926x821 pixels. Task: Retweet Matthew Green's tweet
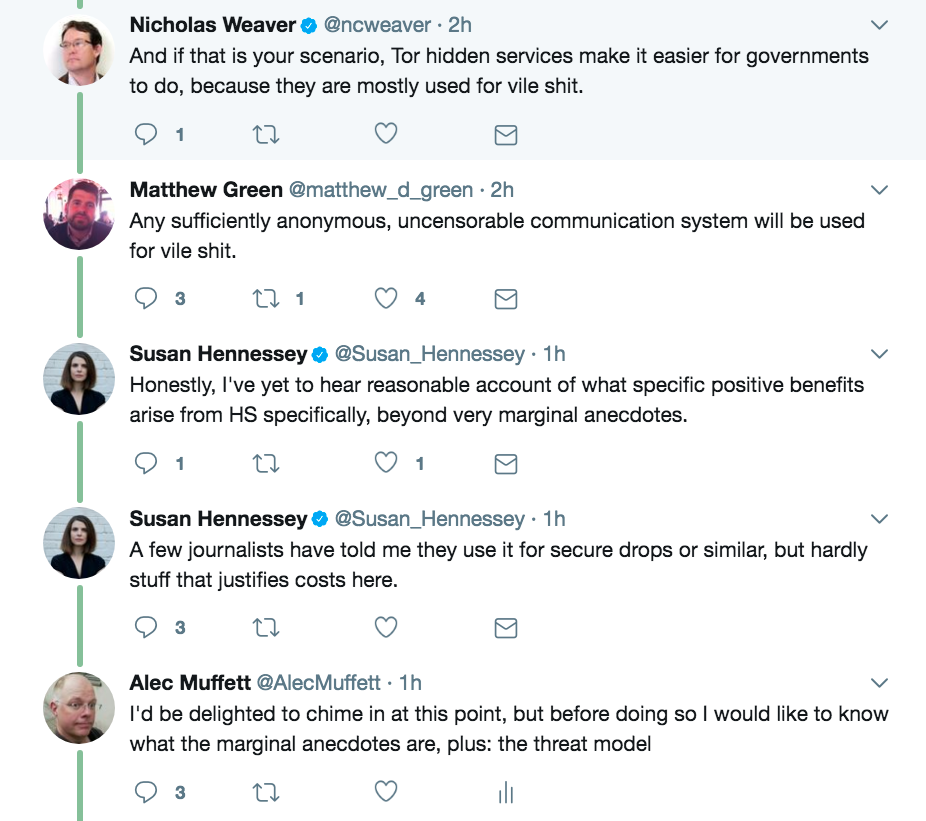tap(266, 299)
